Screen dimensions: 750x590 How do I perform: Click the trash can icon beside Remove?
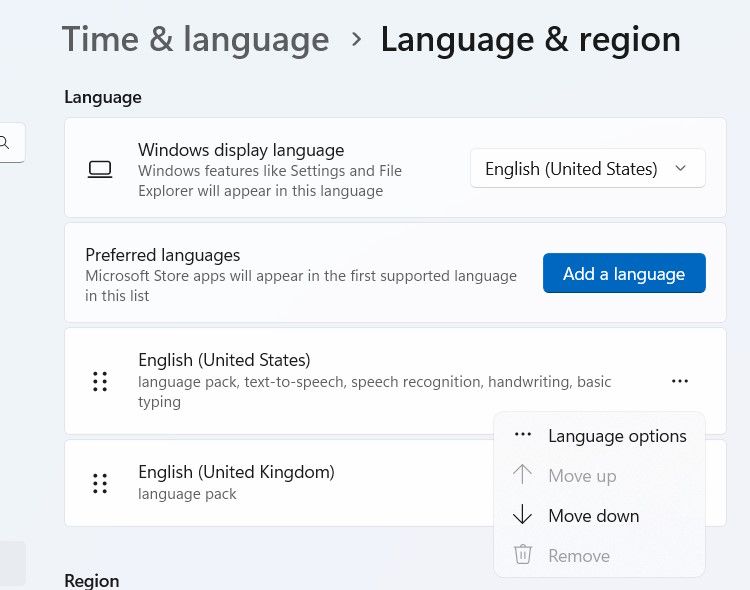[522, 555]
